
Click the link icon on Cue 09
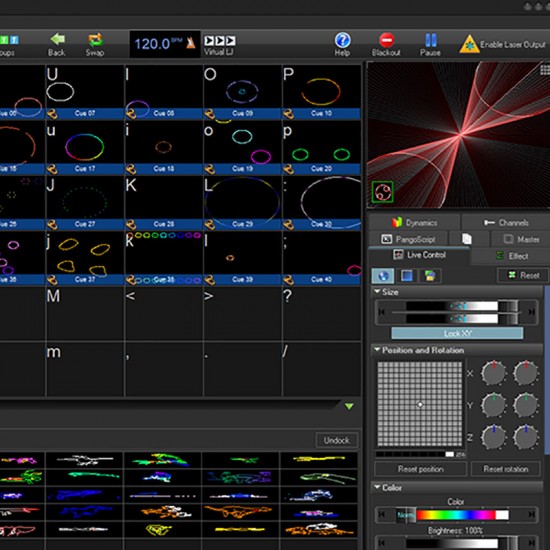pyautogui.click(x=209, y=114)
